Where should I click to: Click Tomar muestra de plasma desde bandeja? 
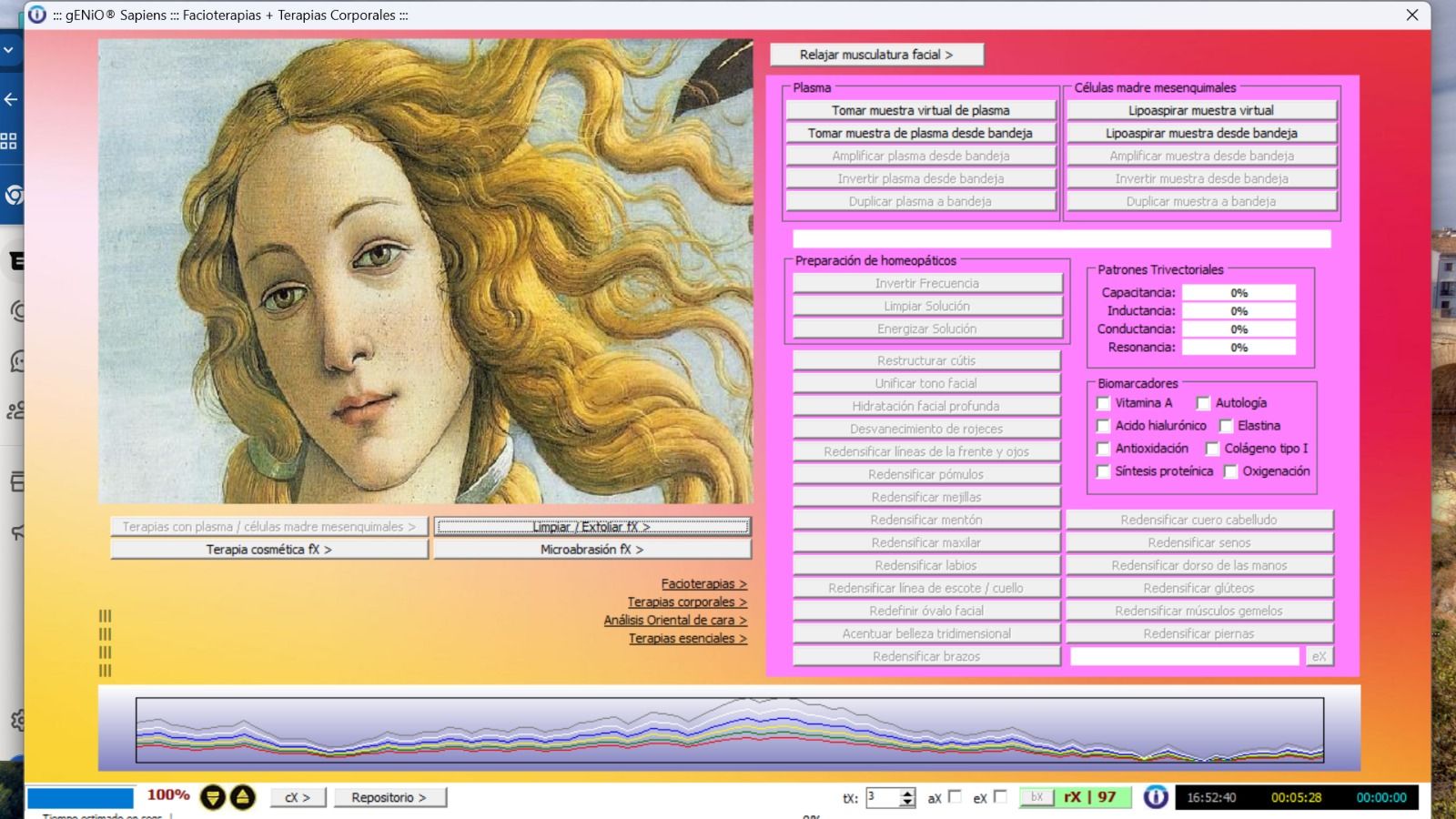coord(920,133)
